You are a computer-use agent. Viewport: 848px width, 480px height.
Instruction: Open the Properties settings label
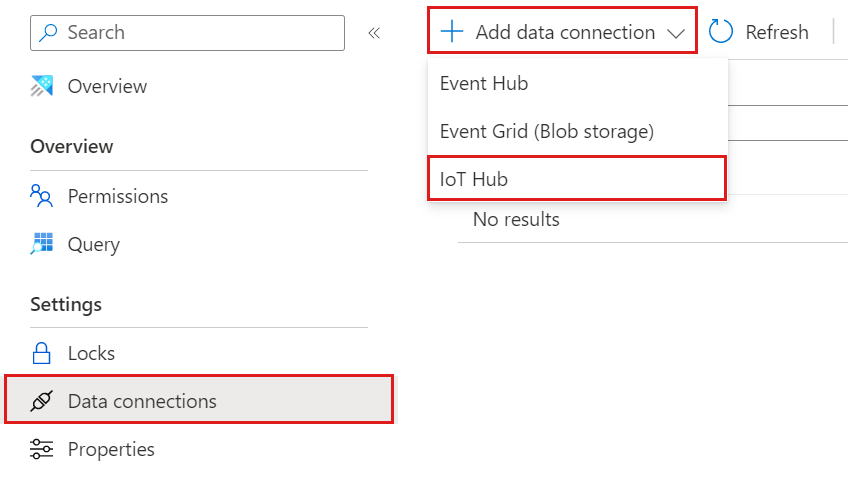(111, 449)
